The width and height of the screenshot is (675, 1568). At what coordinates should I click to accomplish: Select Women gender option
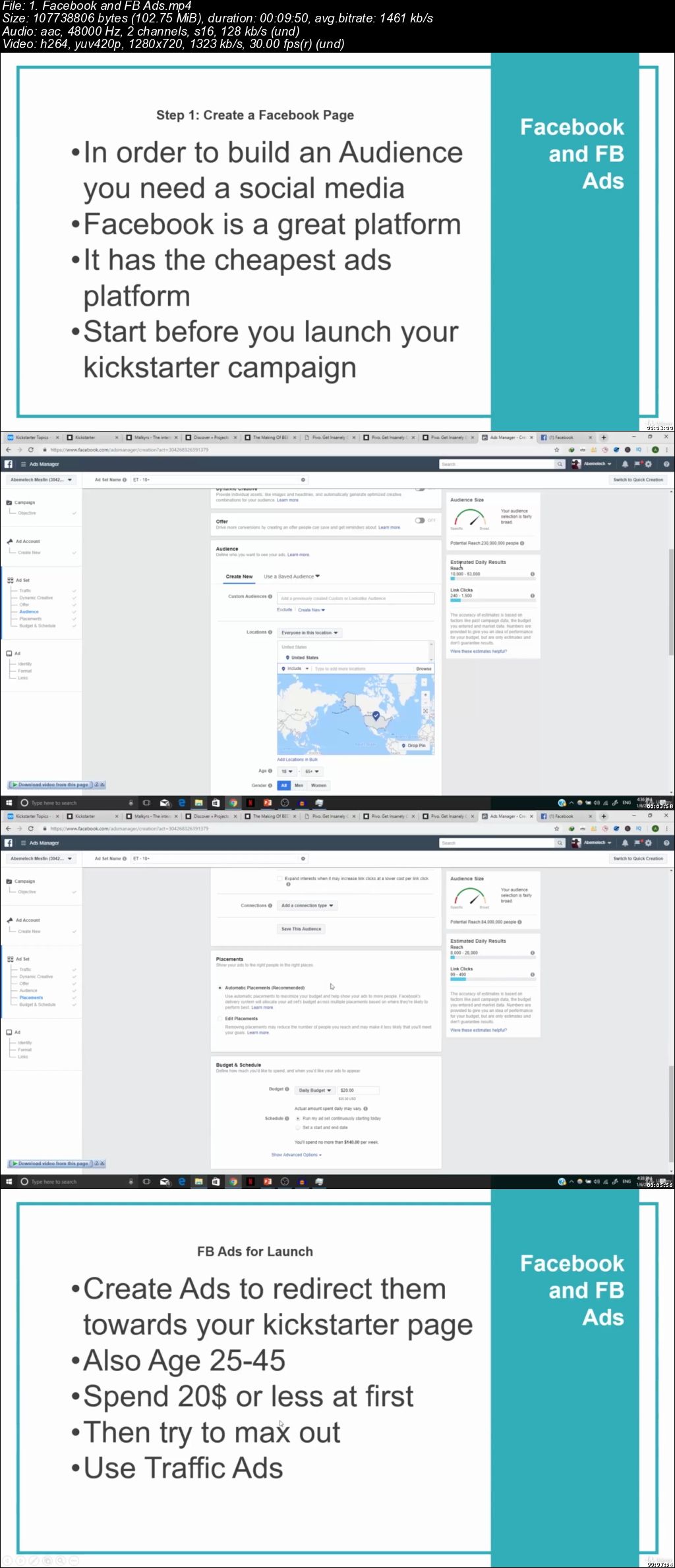point(319,785)
